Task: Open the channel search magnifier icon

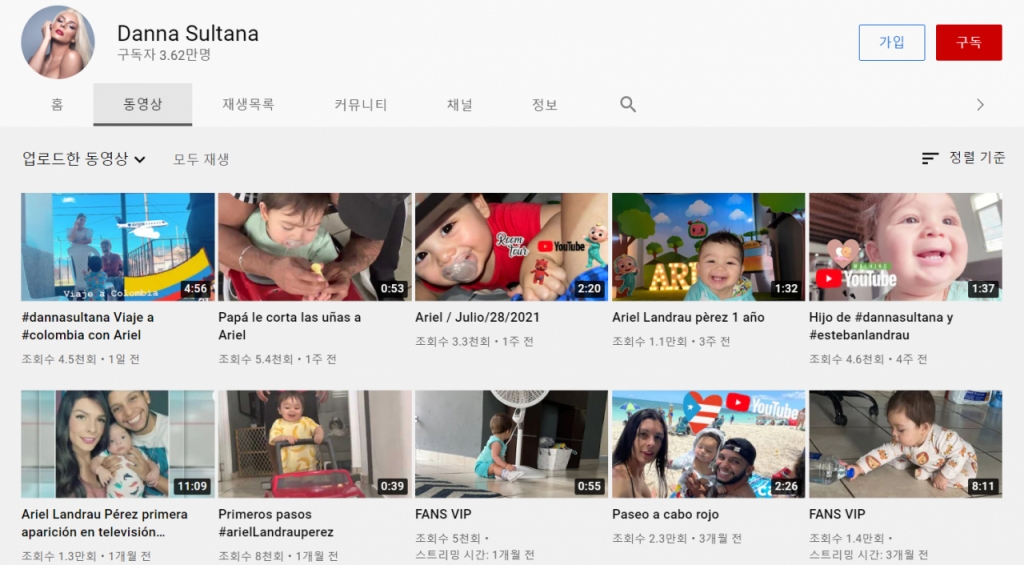Action: (628, 105)
